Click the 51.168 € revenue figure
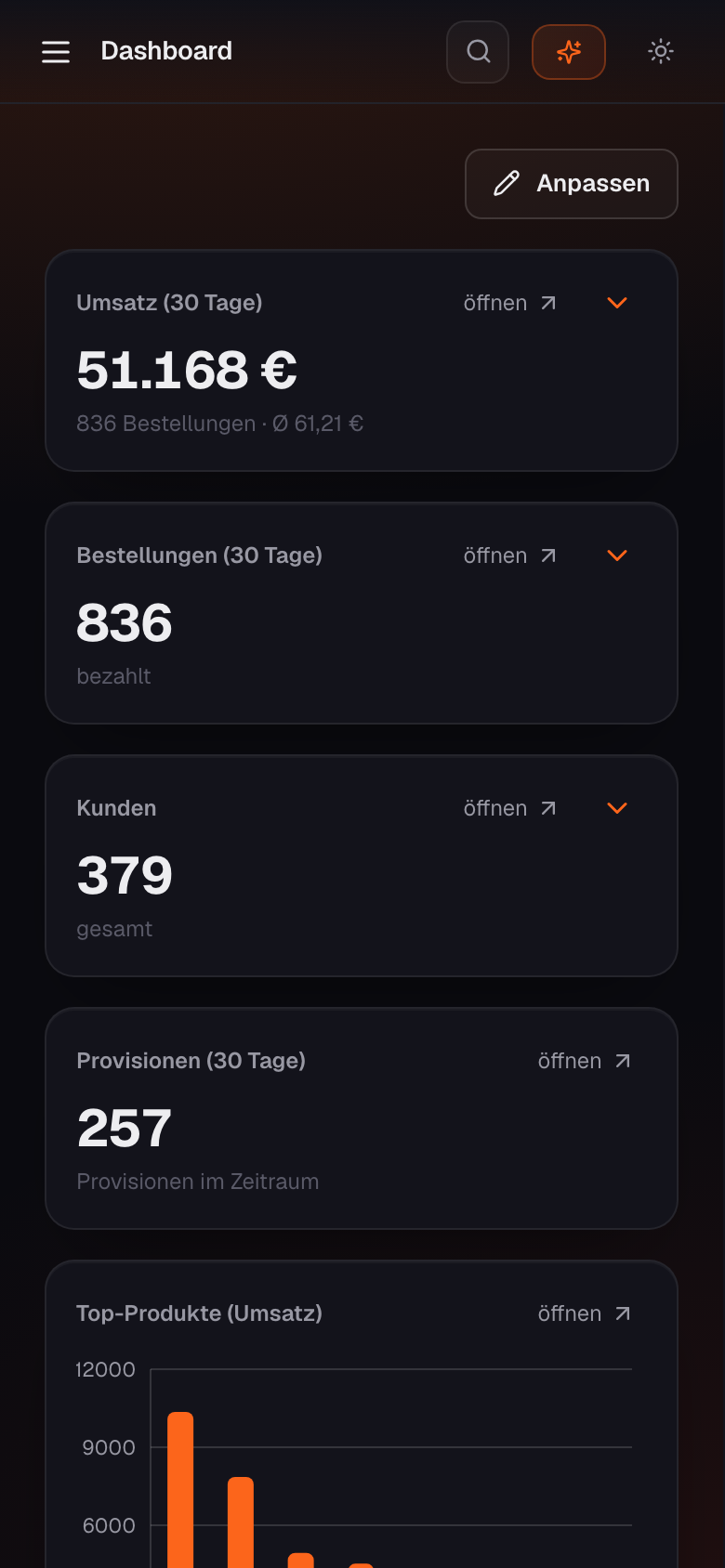725x1568 pixels. pyautogui.click(x=187, y=370)
